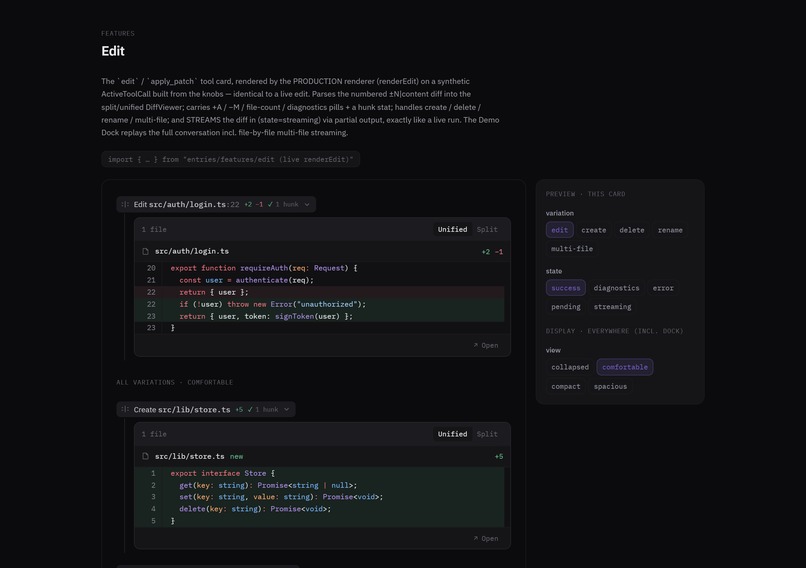Click the added line with signToken(user)
806x568 pixels.
(319, 316)
